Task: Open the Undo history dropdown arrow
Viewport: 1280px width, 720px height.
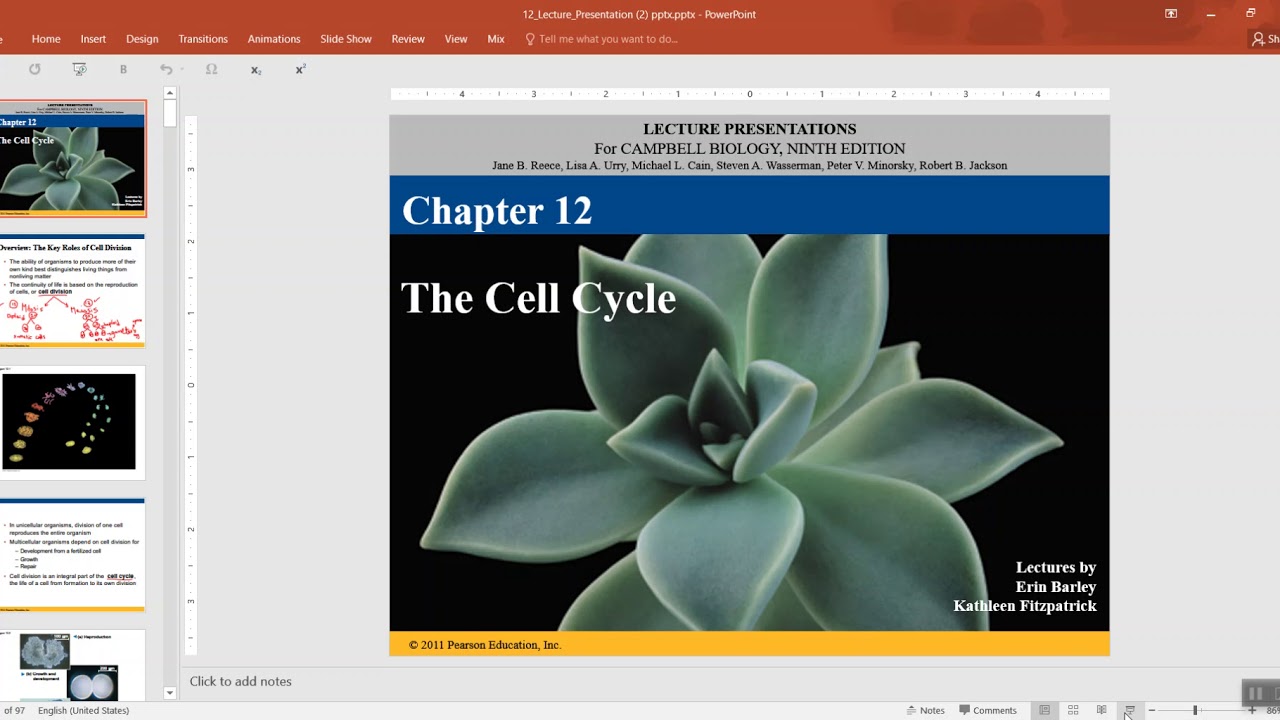Action: [x=182, y=70]
